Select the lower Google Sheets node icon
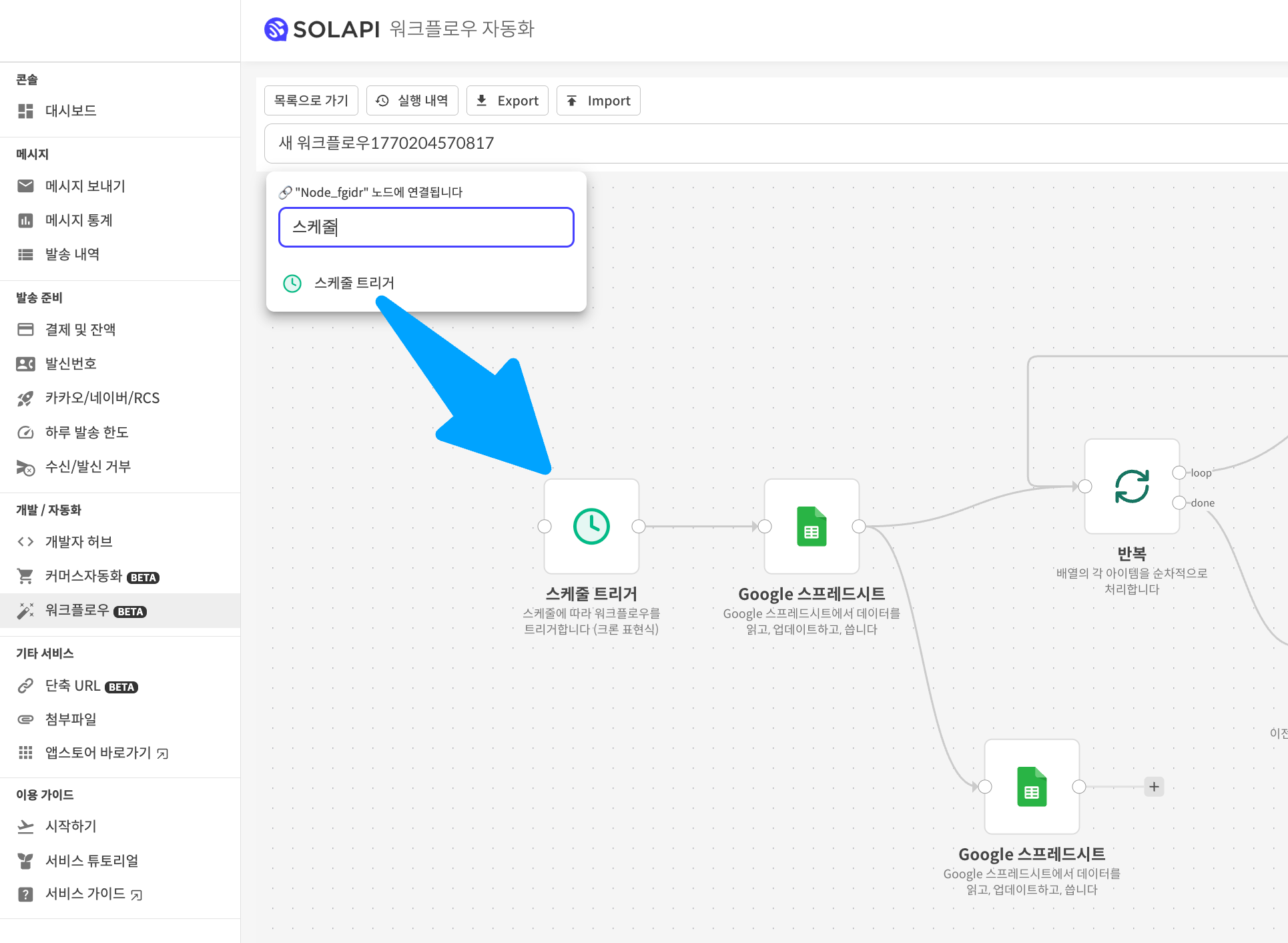Image resolution: width=1288 pixels, height=943 pixels. [1032, 787]
